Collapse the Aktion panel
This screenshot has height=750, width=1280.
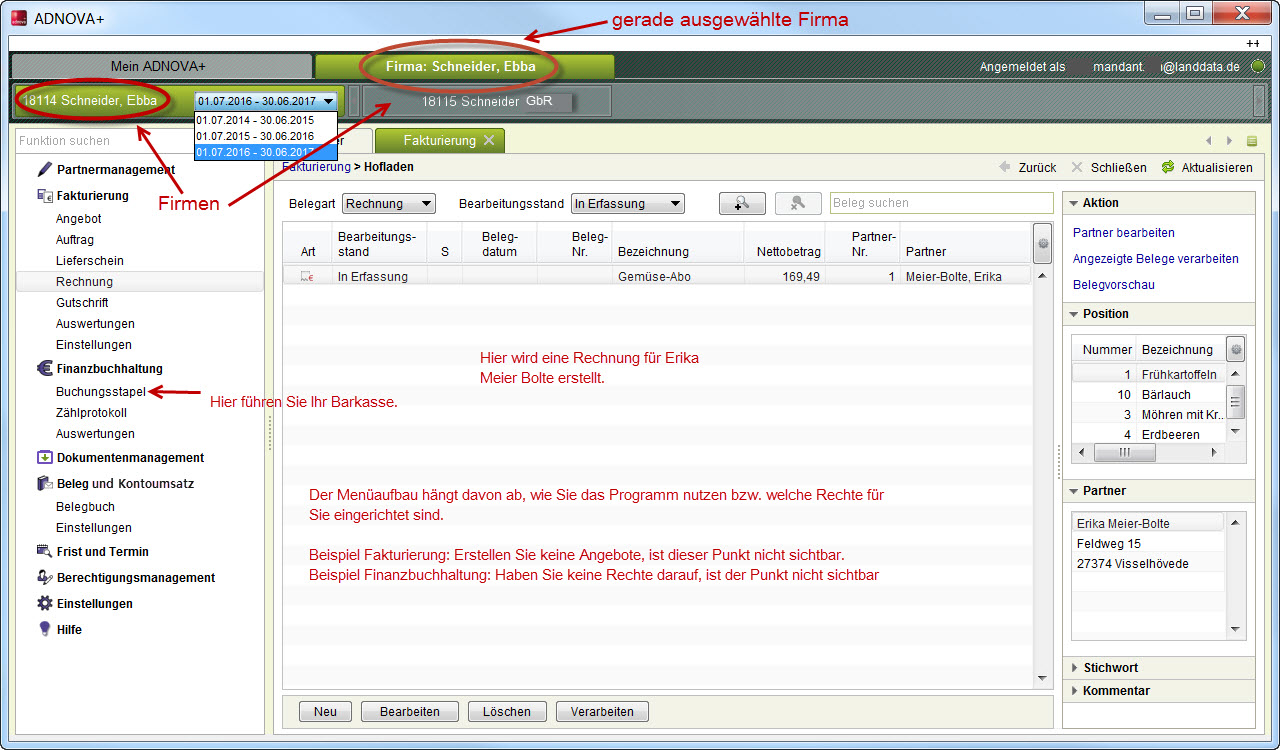tap(1074, 203)
